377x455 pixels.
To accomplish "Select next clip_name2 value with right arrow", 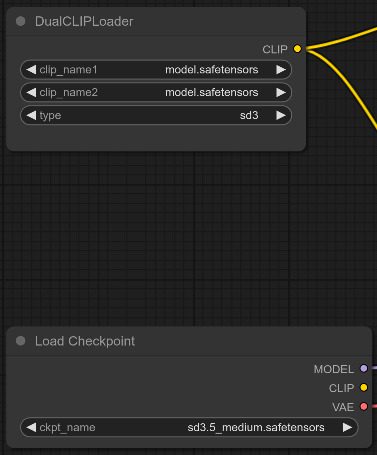I will (281, 92).
